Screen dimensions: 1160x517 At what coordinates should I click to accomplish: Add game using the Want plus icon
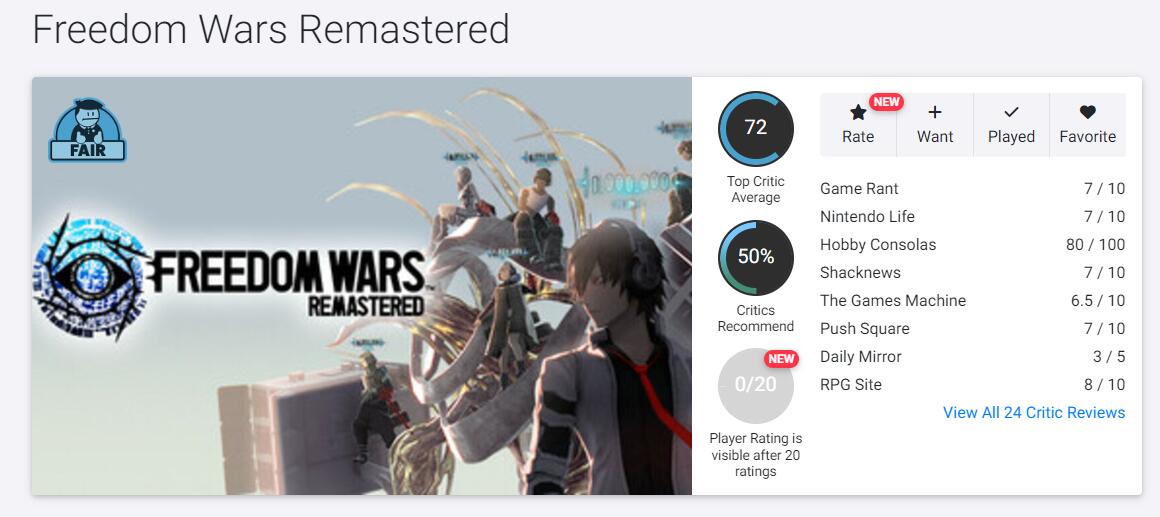(x=935, y=113)
